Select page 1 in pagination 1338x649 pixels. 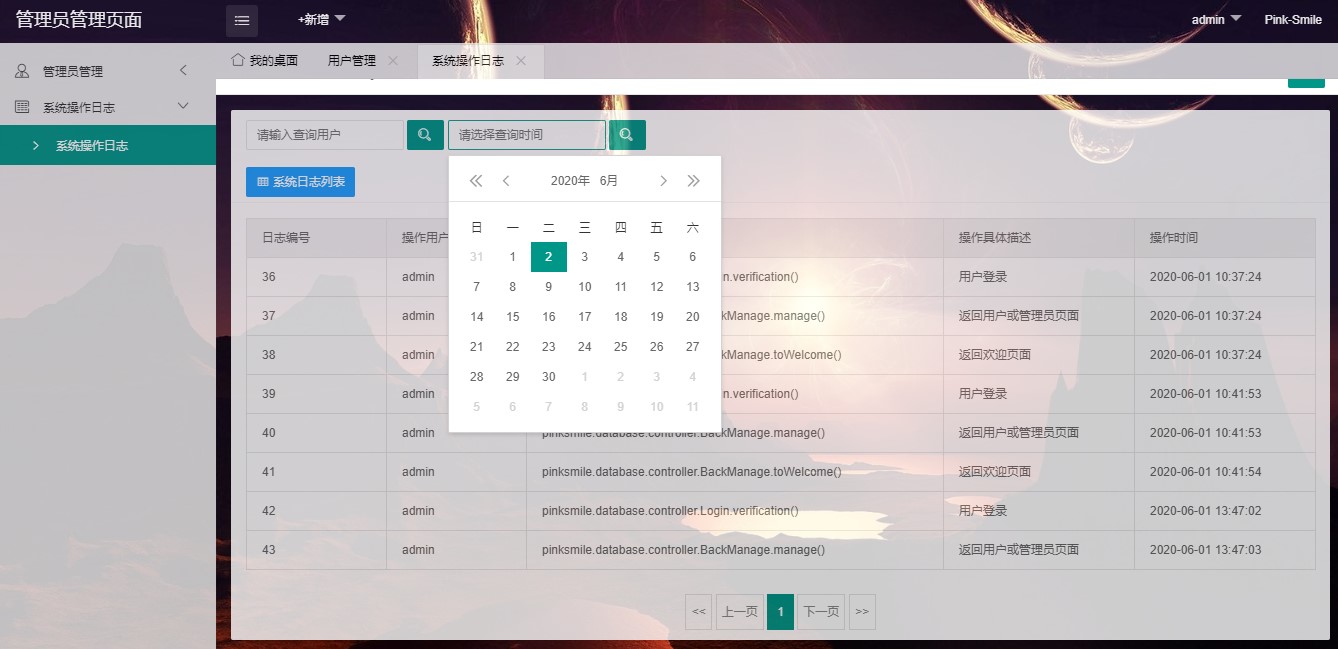pyautogui.click(x=780, y=612)
